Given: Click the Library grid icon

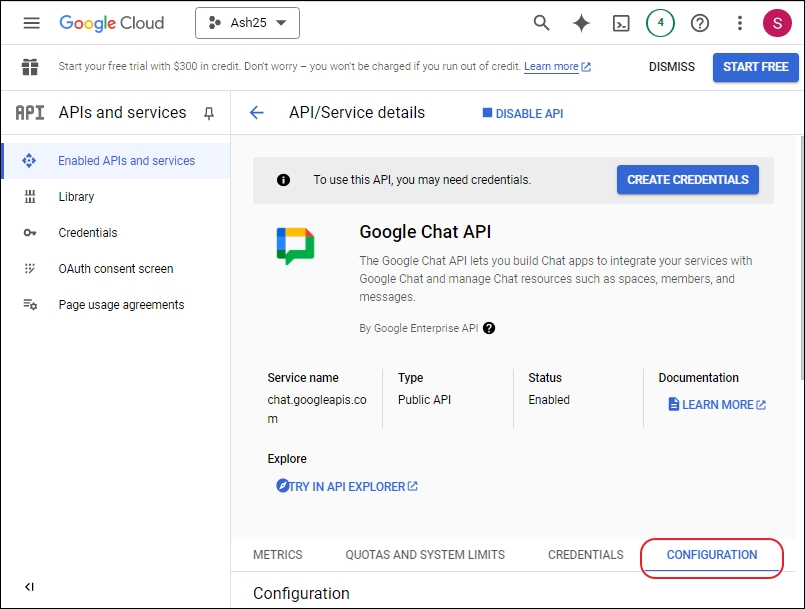Looking at the screenshot, I should pos(30,197).
